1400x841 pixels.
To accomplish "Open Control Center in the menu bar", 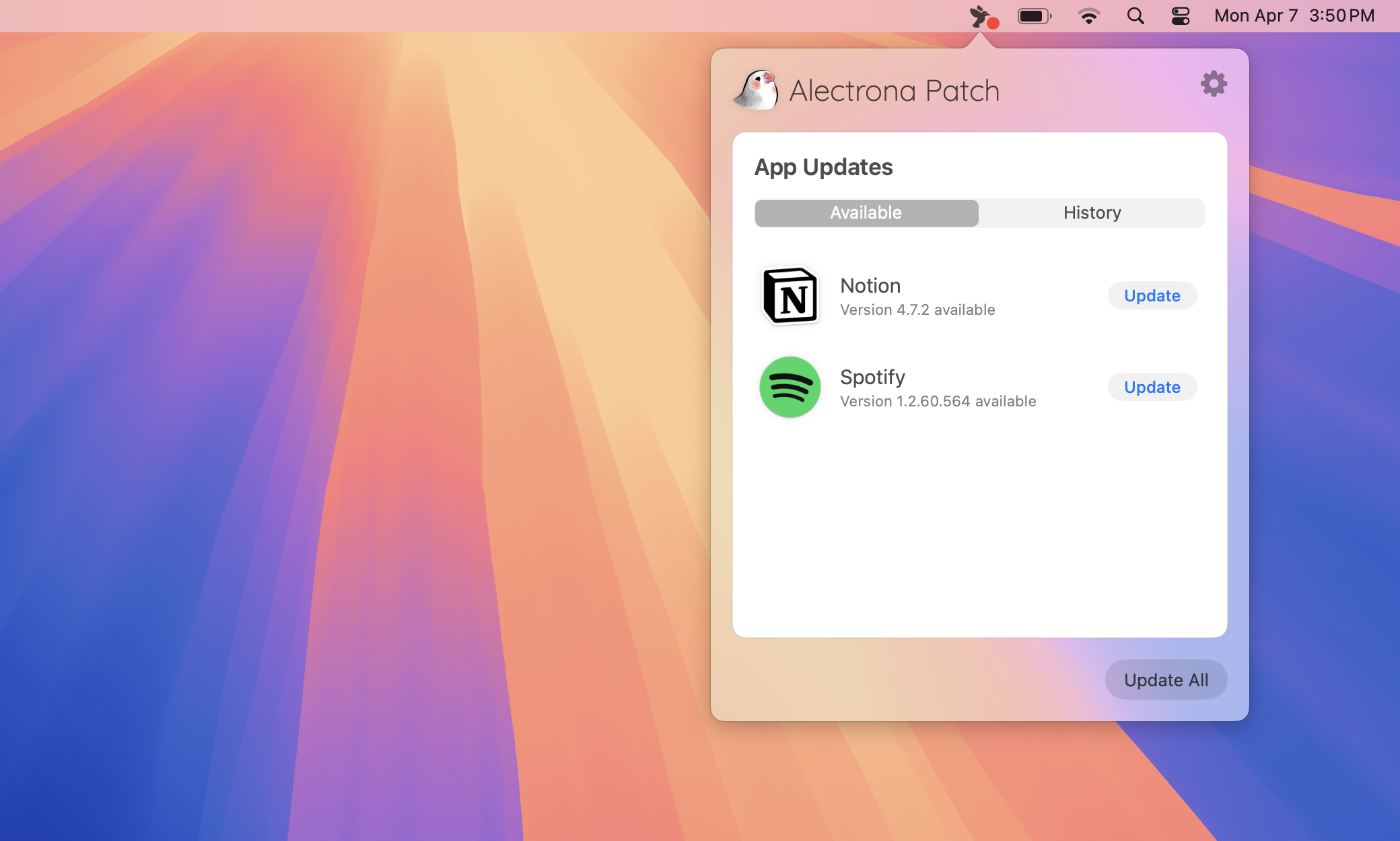I will (1181, 15).
